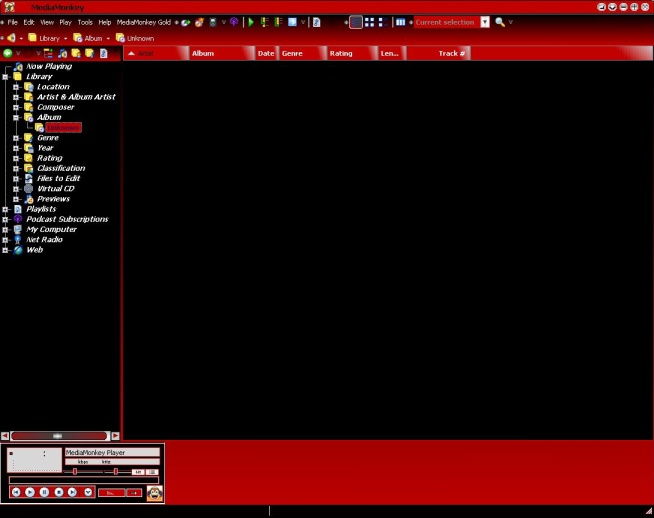The width and height of the screenshot is (654, 518).
Task: Open the View menu
Action: [x=47, y=23]
